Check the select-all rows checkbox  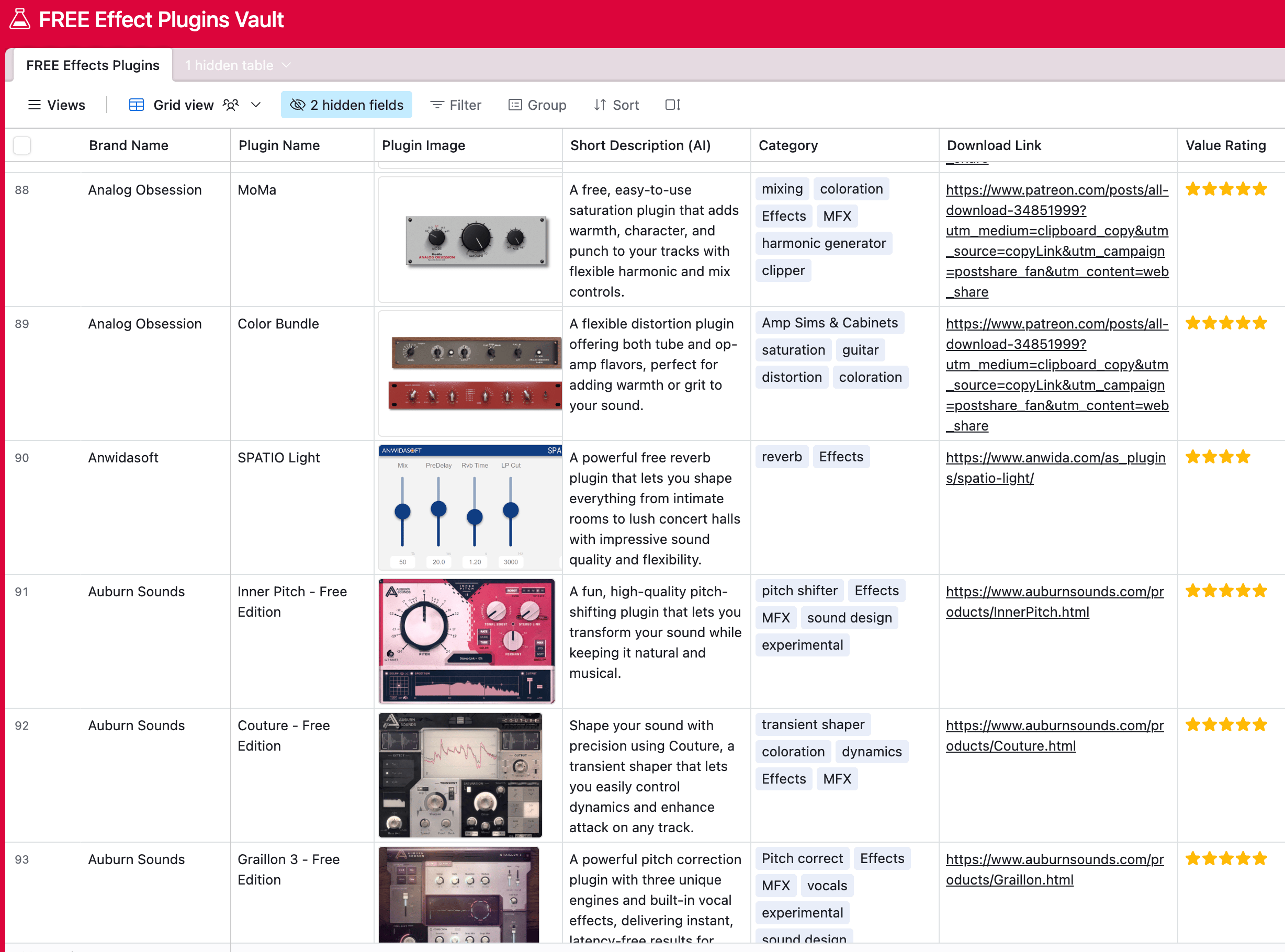tap(22, 145)
